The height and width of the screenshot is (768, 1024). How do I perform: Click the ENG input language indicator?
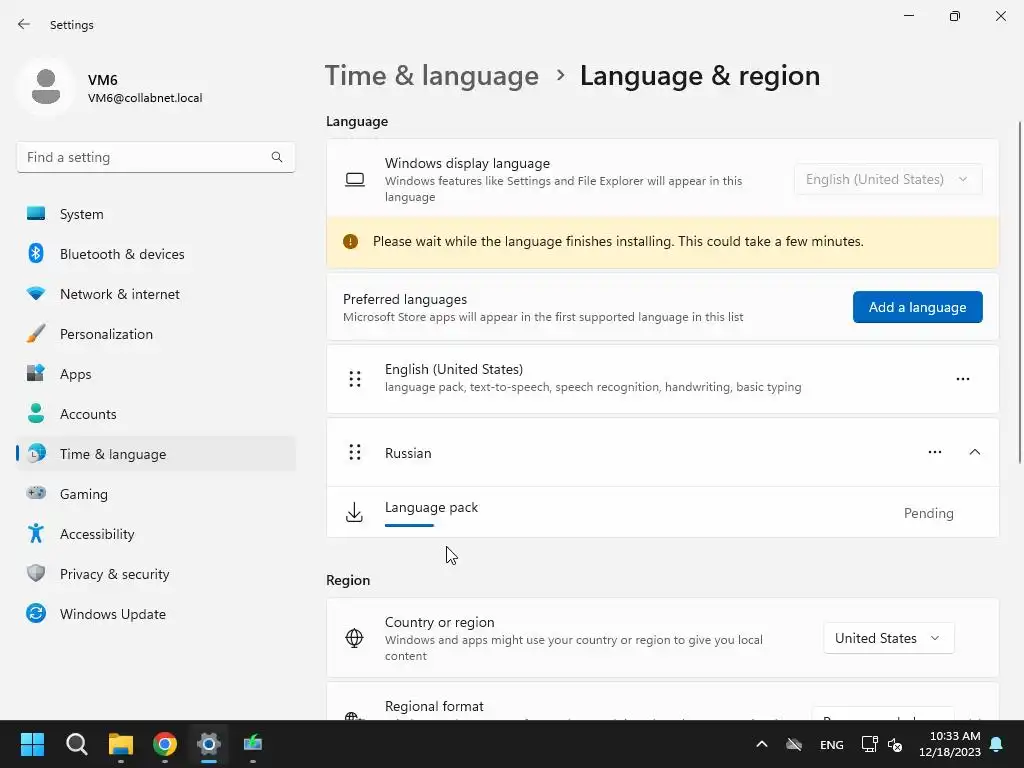(831, 744)
